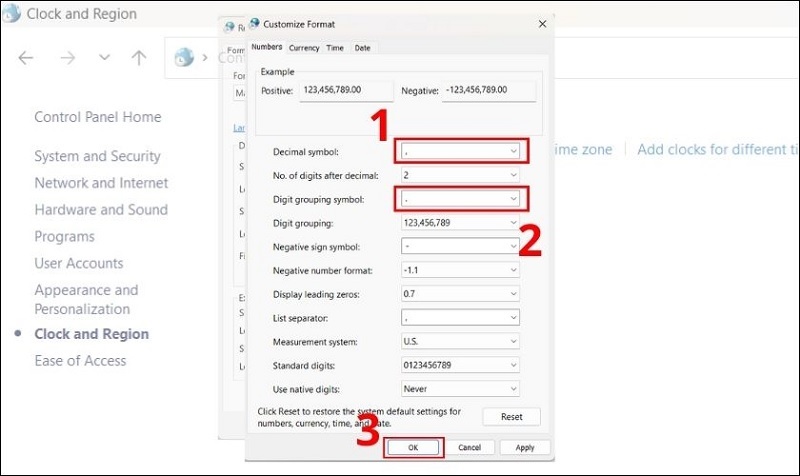Open the Use native digits dropdown

(x=460, y=389)
